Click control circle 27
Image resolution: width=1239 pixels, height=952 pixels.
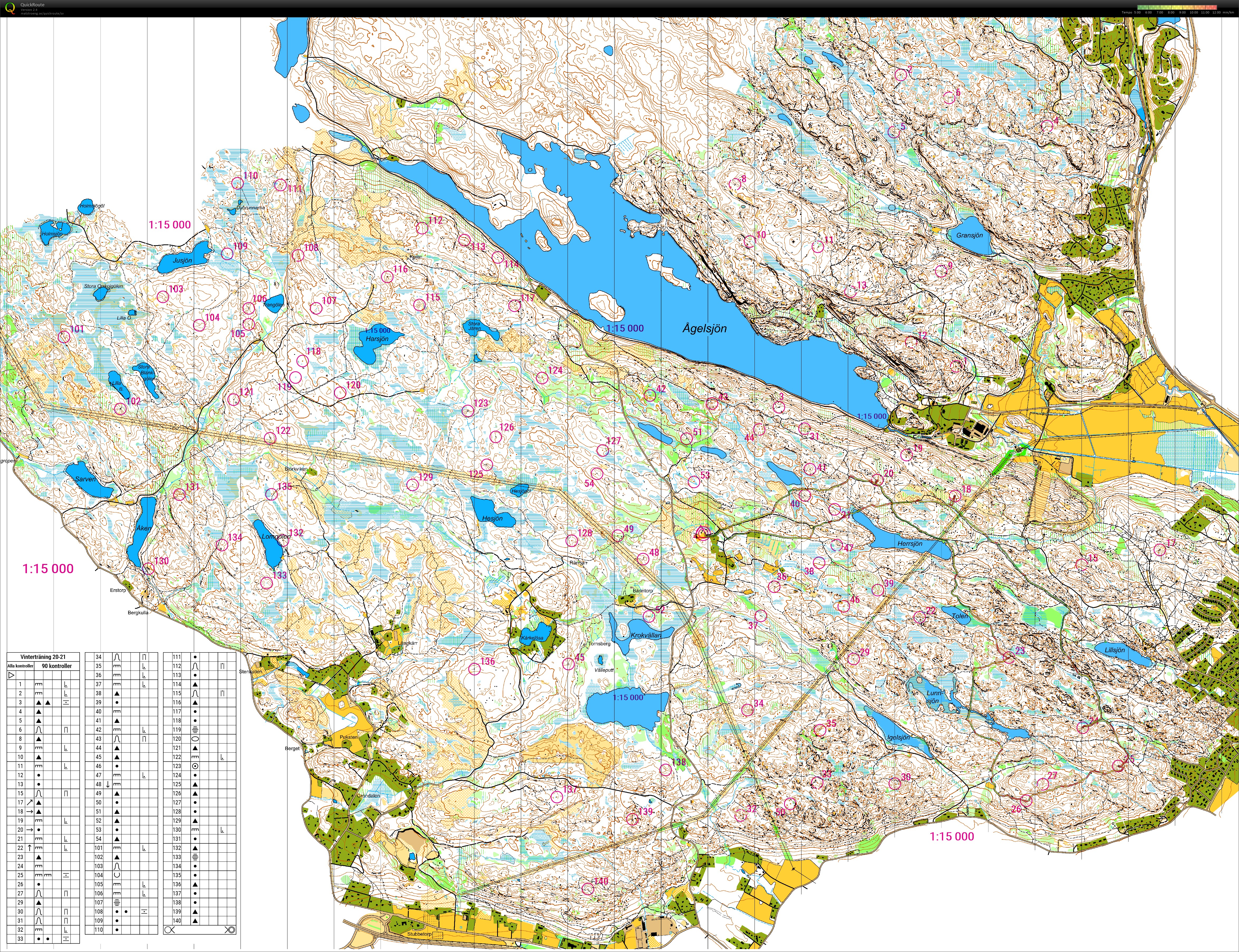point(1043,784)
